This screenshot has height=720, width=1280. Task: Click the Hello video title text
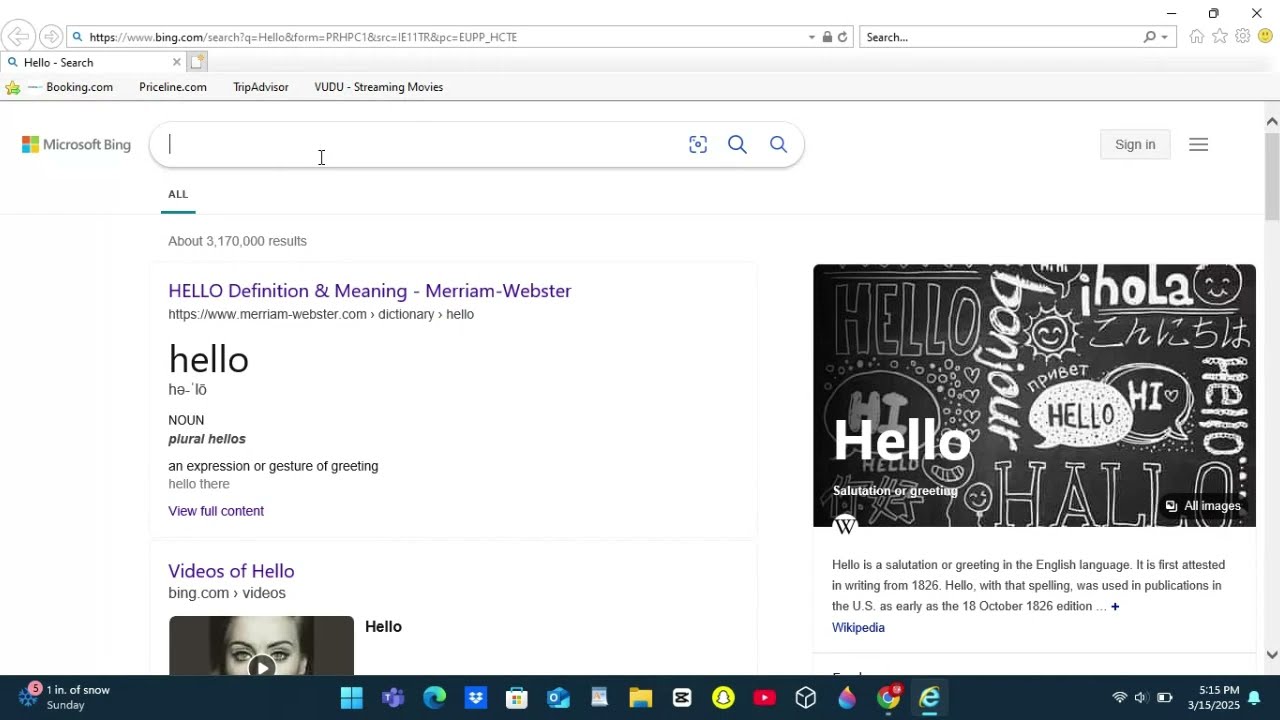[383, 627]
